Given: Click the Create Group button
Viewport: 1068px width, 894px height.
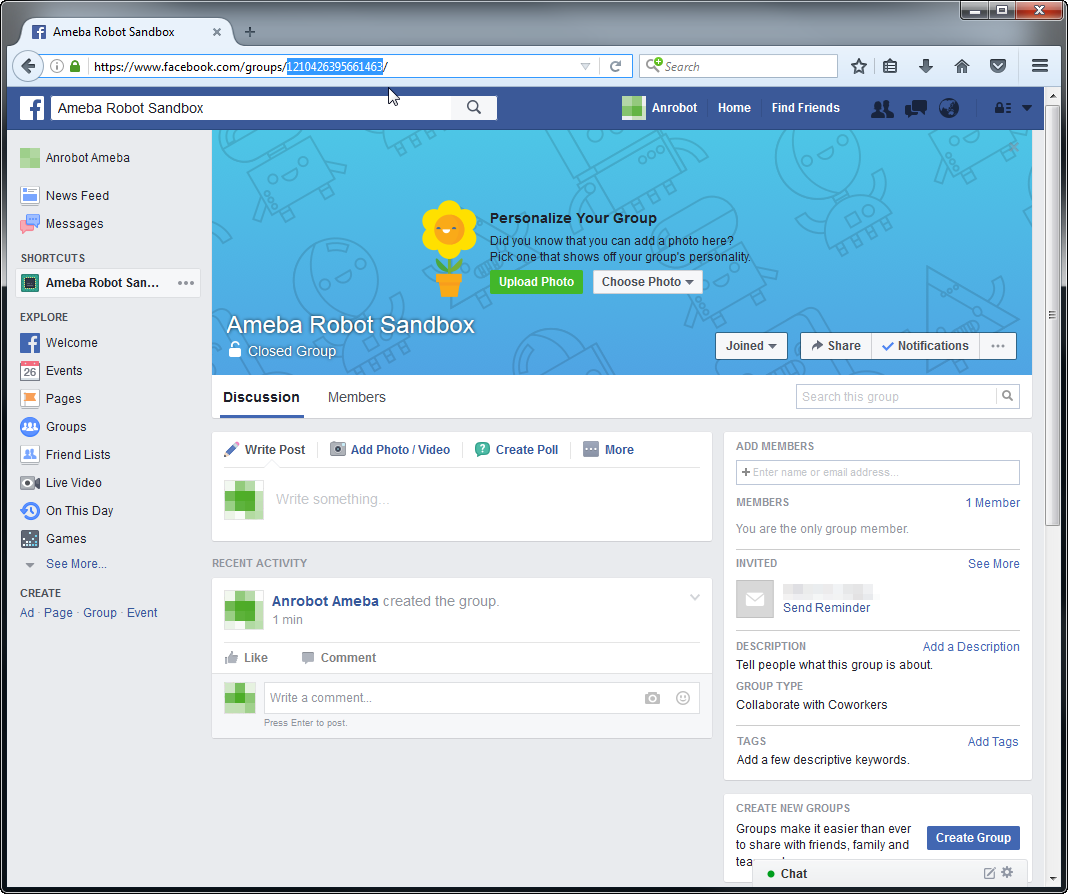Looking at the screenshot, I should (973, 837).
